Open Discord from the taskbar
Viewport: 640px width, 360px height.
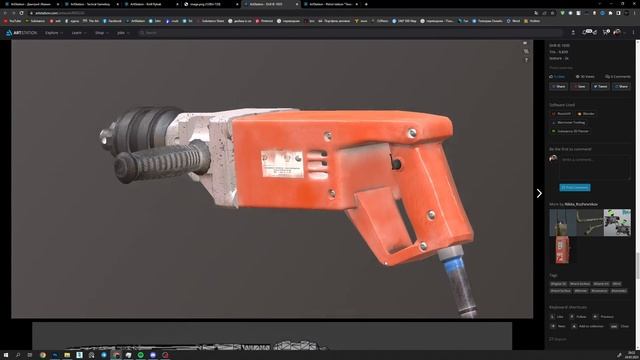pyautogui.click(x=153, y=355)
